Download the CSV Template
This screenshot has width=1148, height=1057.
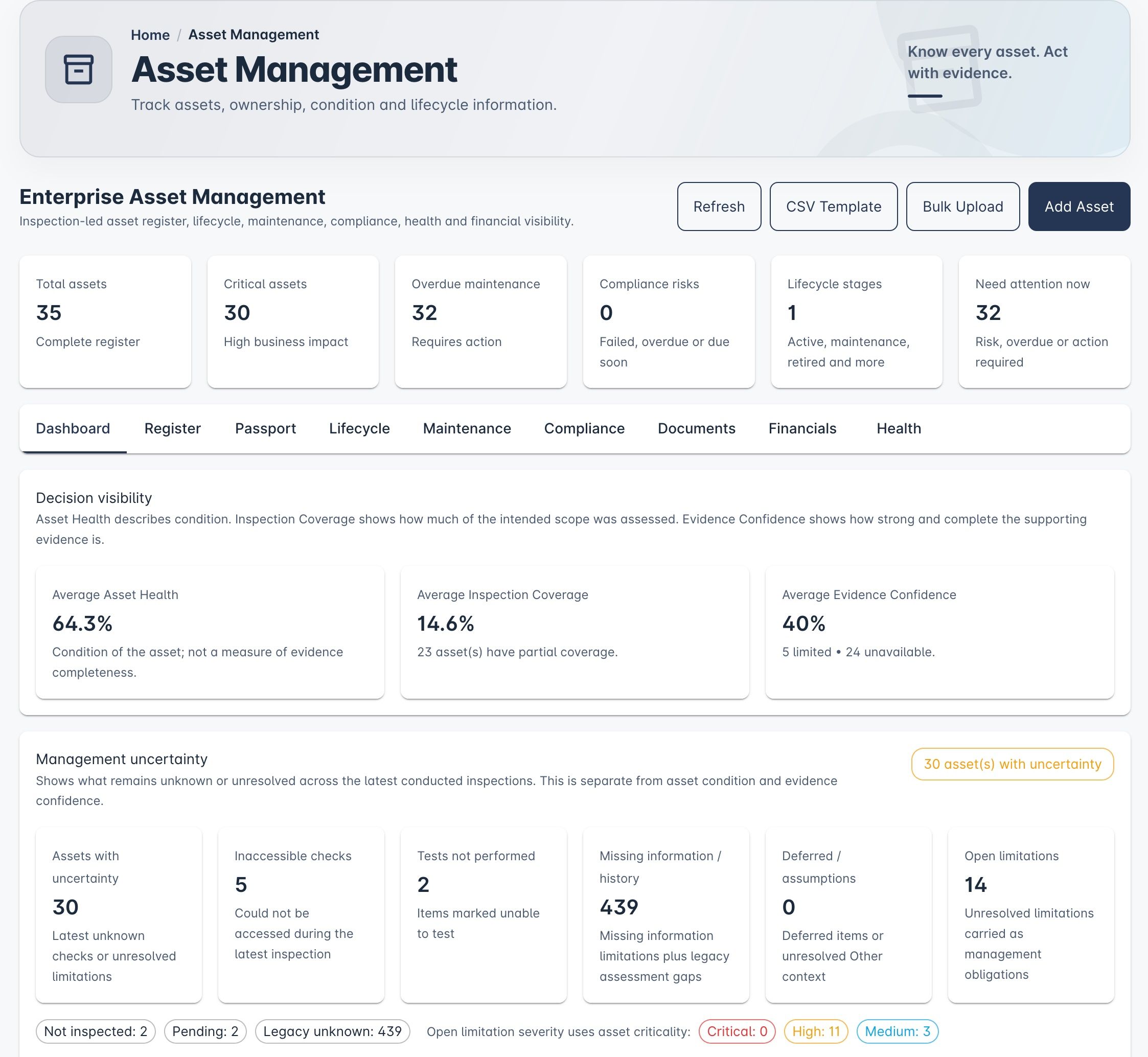pyautogui.click(x=834, y=206)
